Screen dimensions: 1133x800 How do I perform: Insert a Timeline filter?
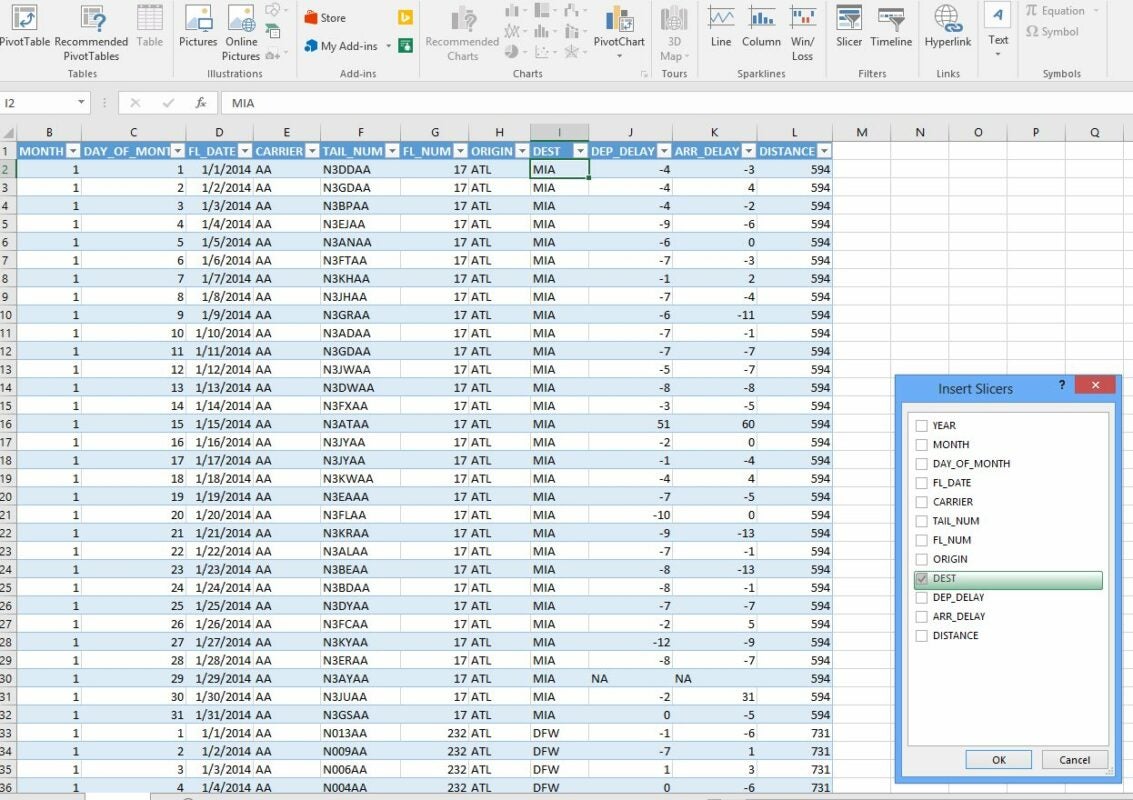890,30
